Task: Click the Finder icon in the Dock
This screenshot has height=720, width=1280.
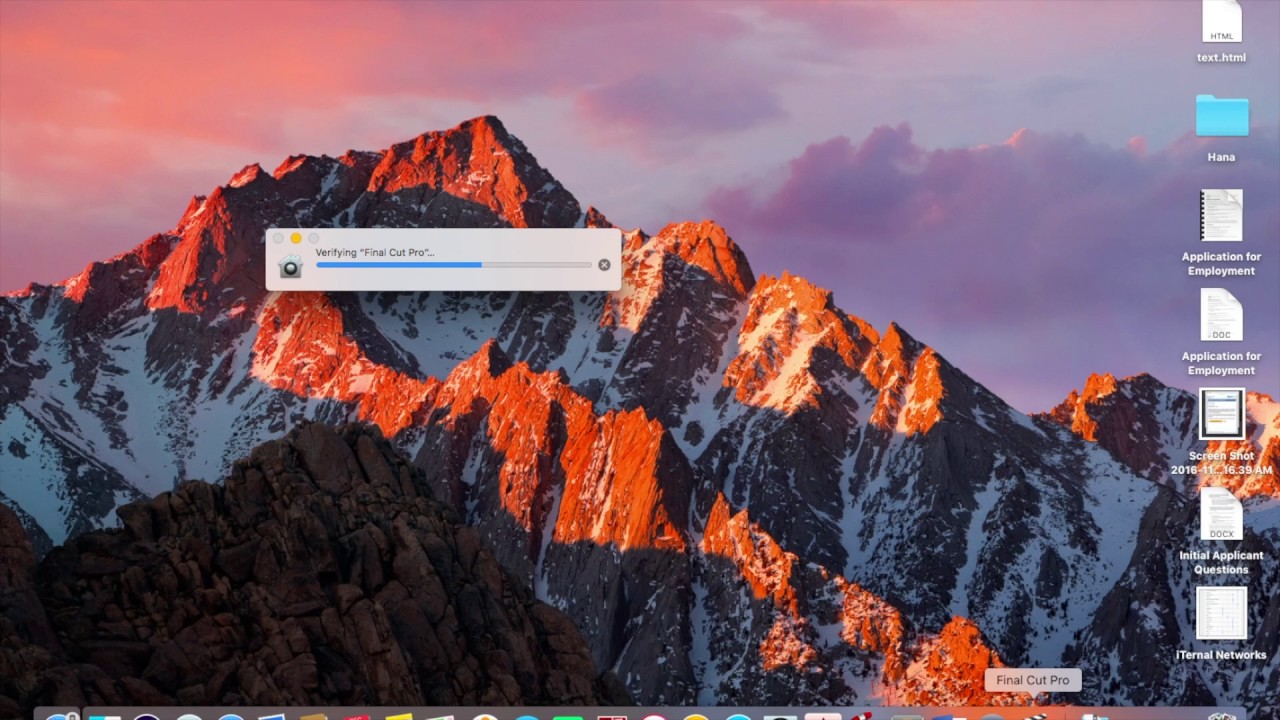Action: [62, 714]
